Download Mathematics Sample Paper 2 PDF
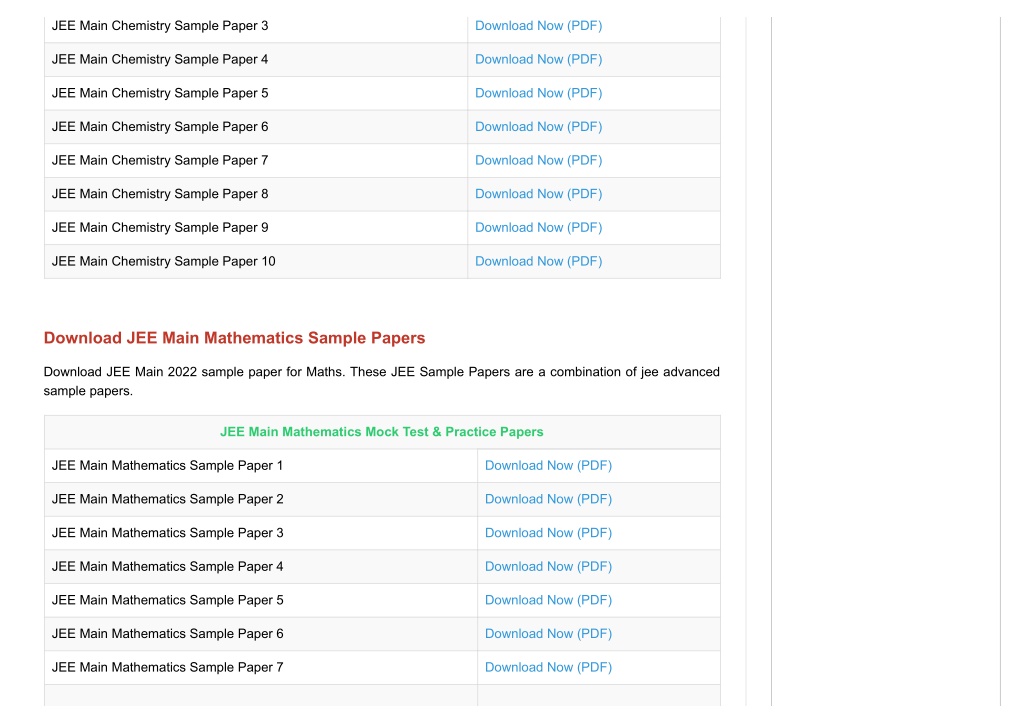Image resolution: width=1024 pixels, height=723 pixels. click(x=548, y=499)
